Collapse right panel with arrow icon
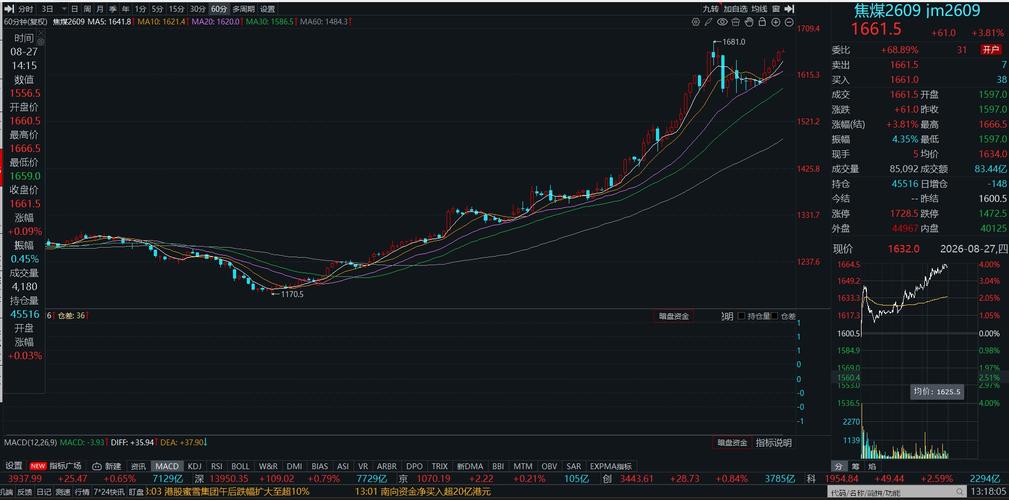This screenshot has width=1009, height=500. tap(789, 9)
